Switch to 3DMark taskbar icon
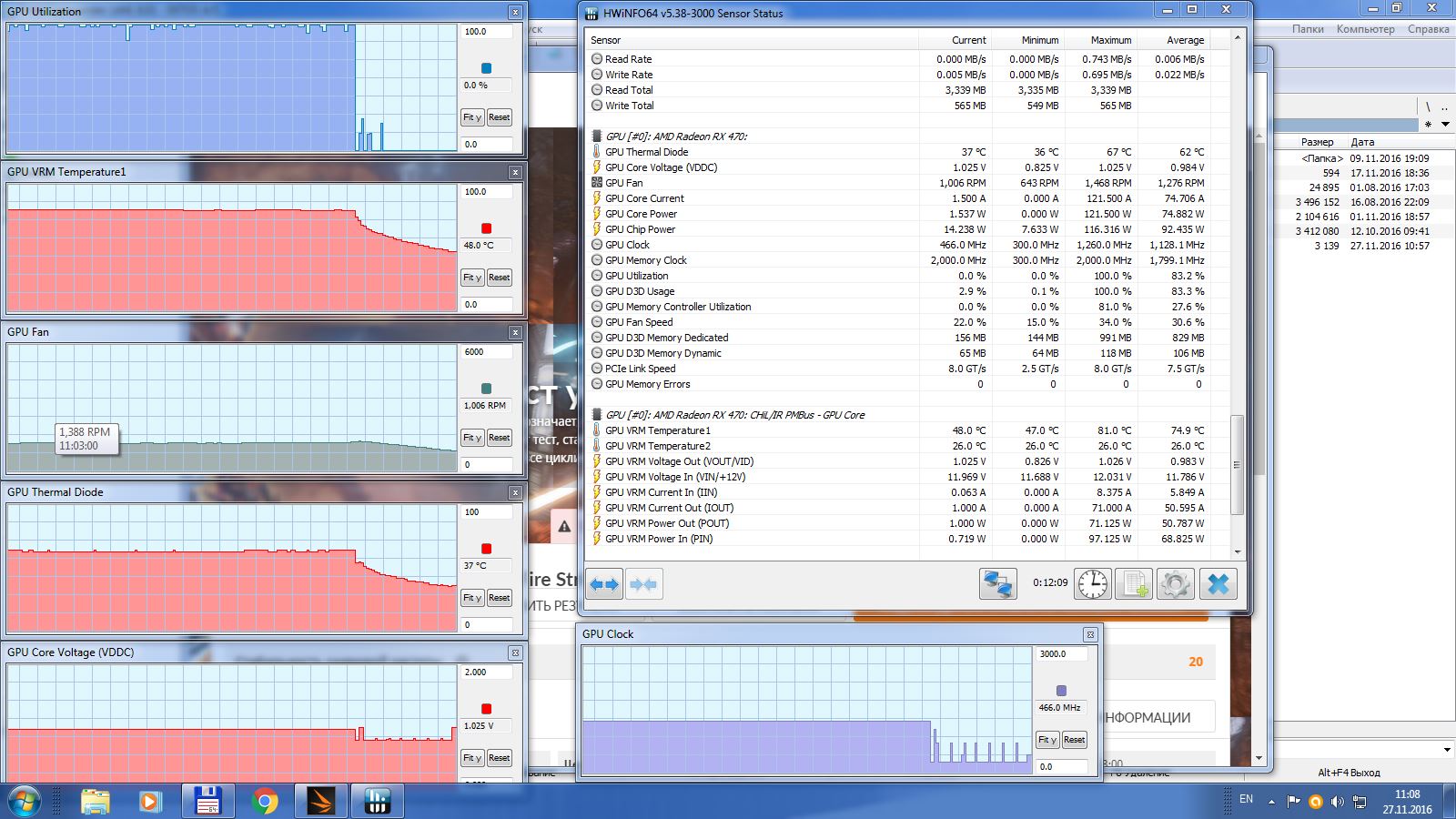Image resolution: width=1456 pixels, height=819 pixels. (x=320, y=802)
